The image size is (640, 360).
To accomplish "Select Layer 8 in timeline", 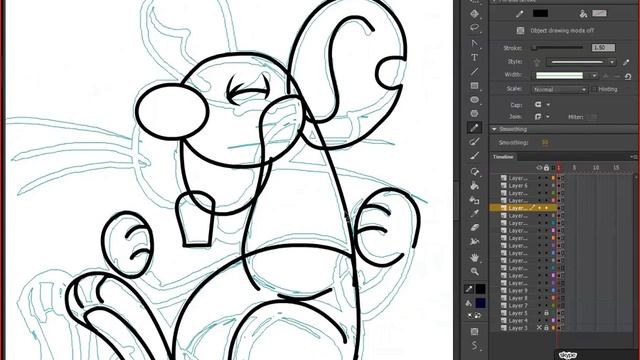I will (x=518, y=298).
